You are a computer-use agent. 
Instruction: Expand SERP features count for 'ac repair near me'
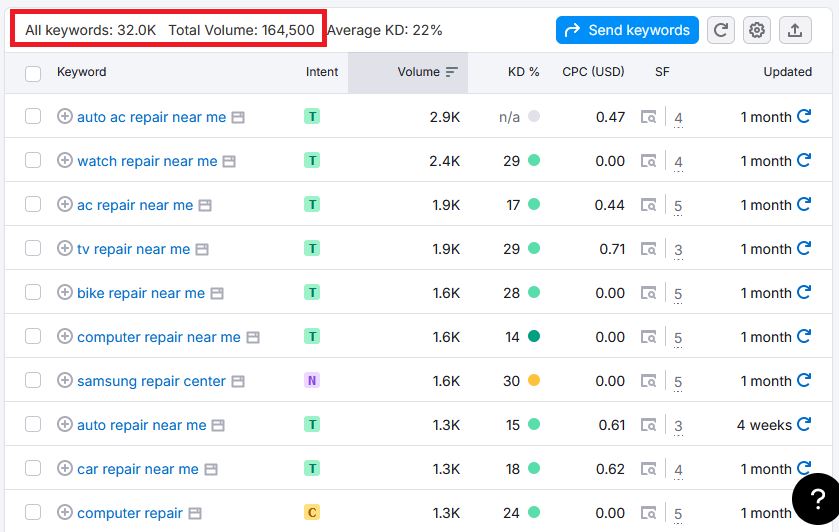[x=678, y=206]
